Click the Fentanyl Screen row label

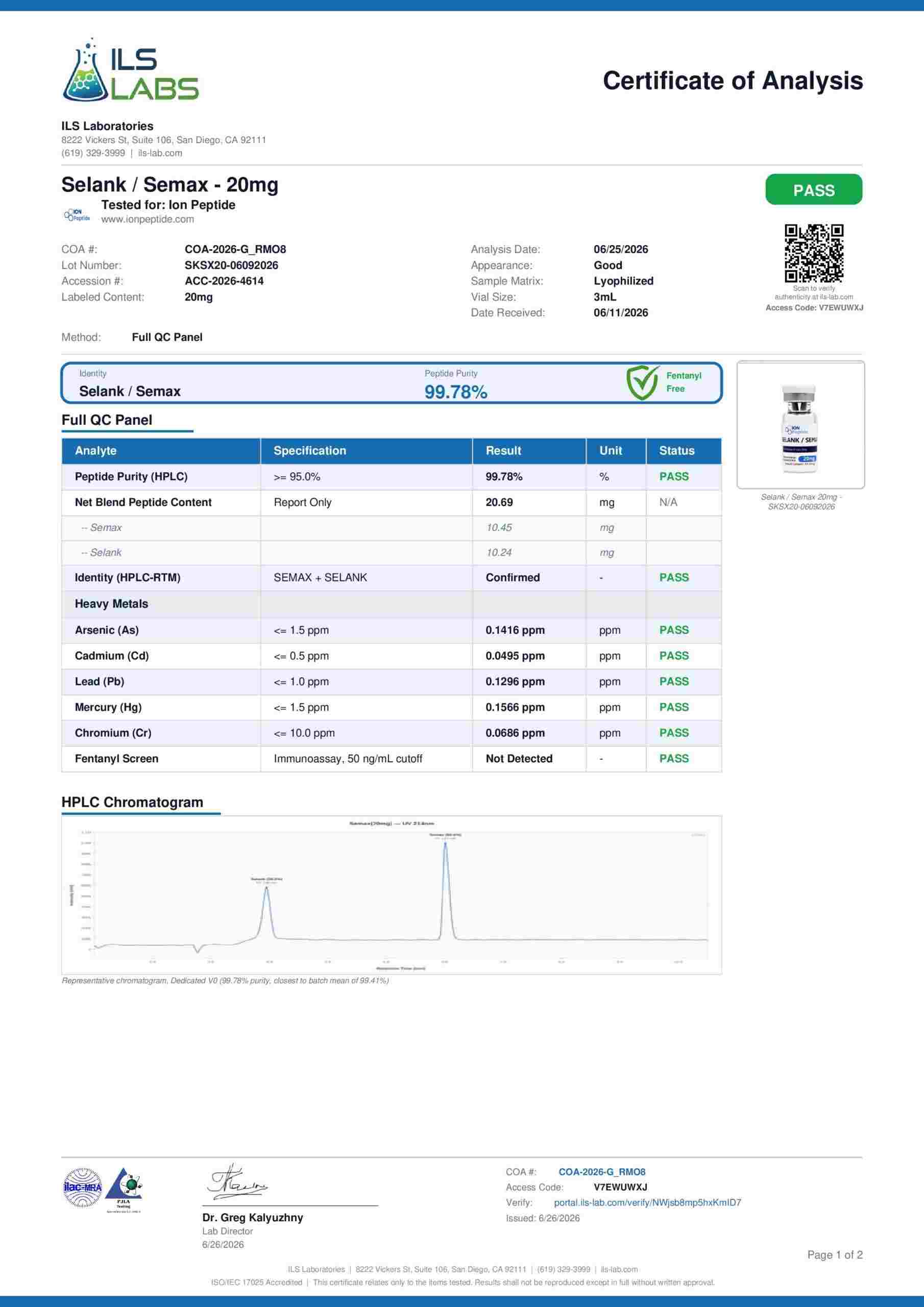pyautogui.click(x=116, y=758)
